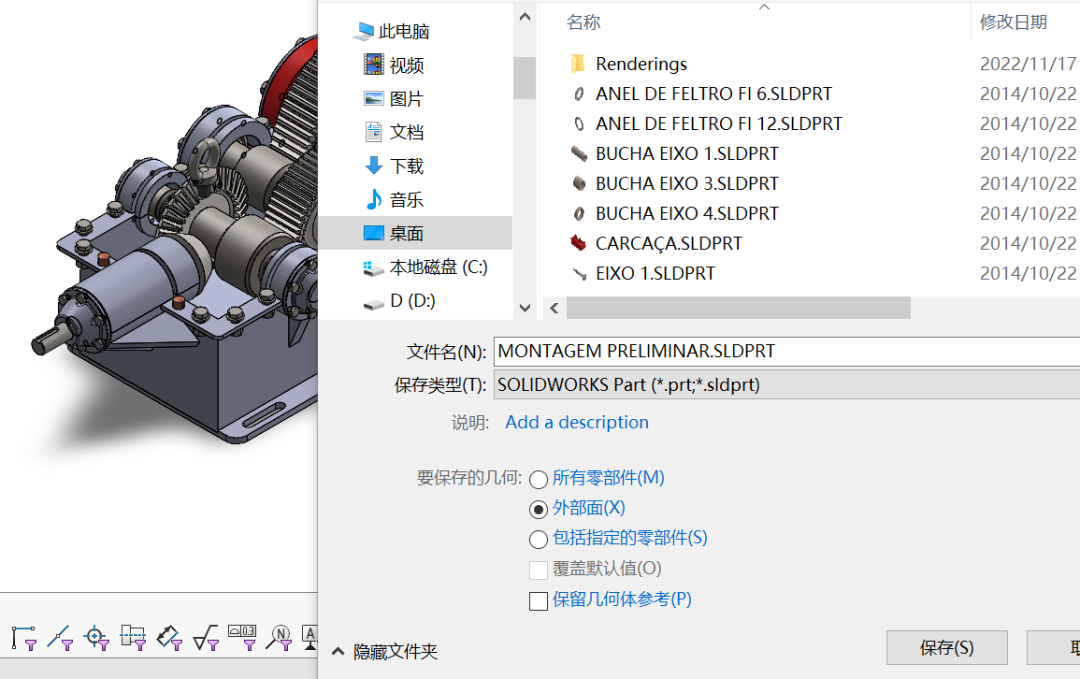Open 视频 folder in navigation pane
Image resolution: width=1080 pixels, height=679 pixels.
[393, 65]
